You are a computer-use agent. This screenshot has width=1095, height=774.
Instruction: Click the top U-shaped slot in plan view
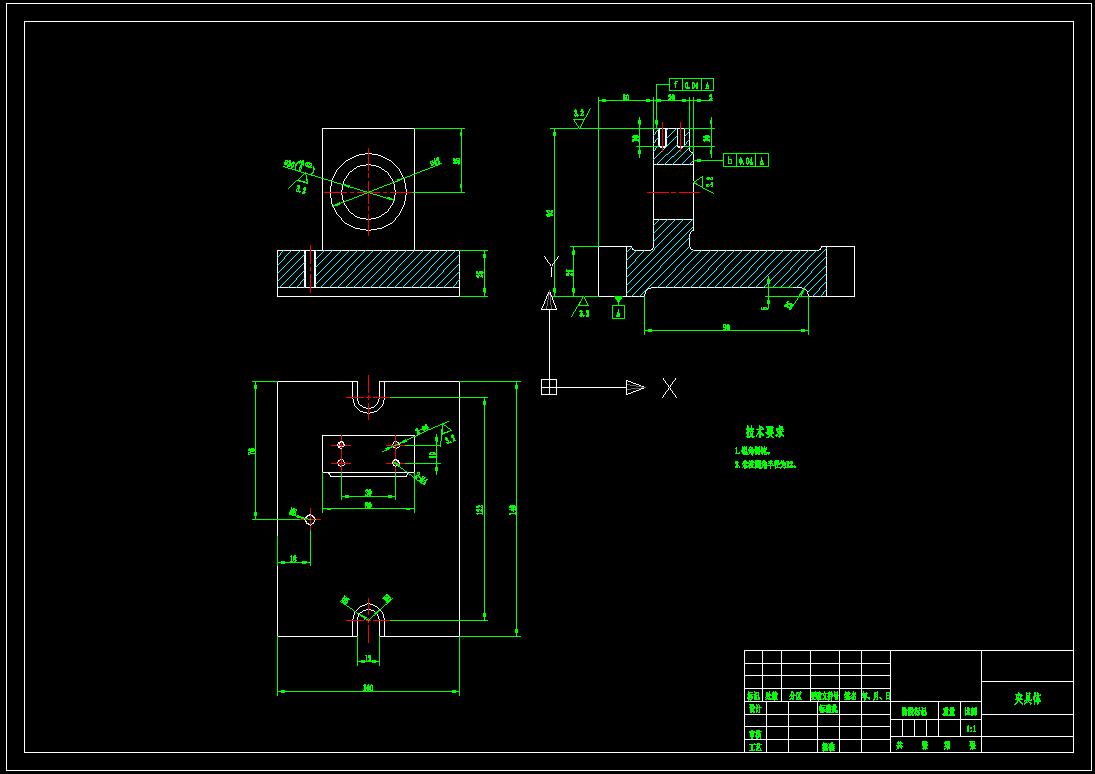(x=368, y=397)
